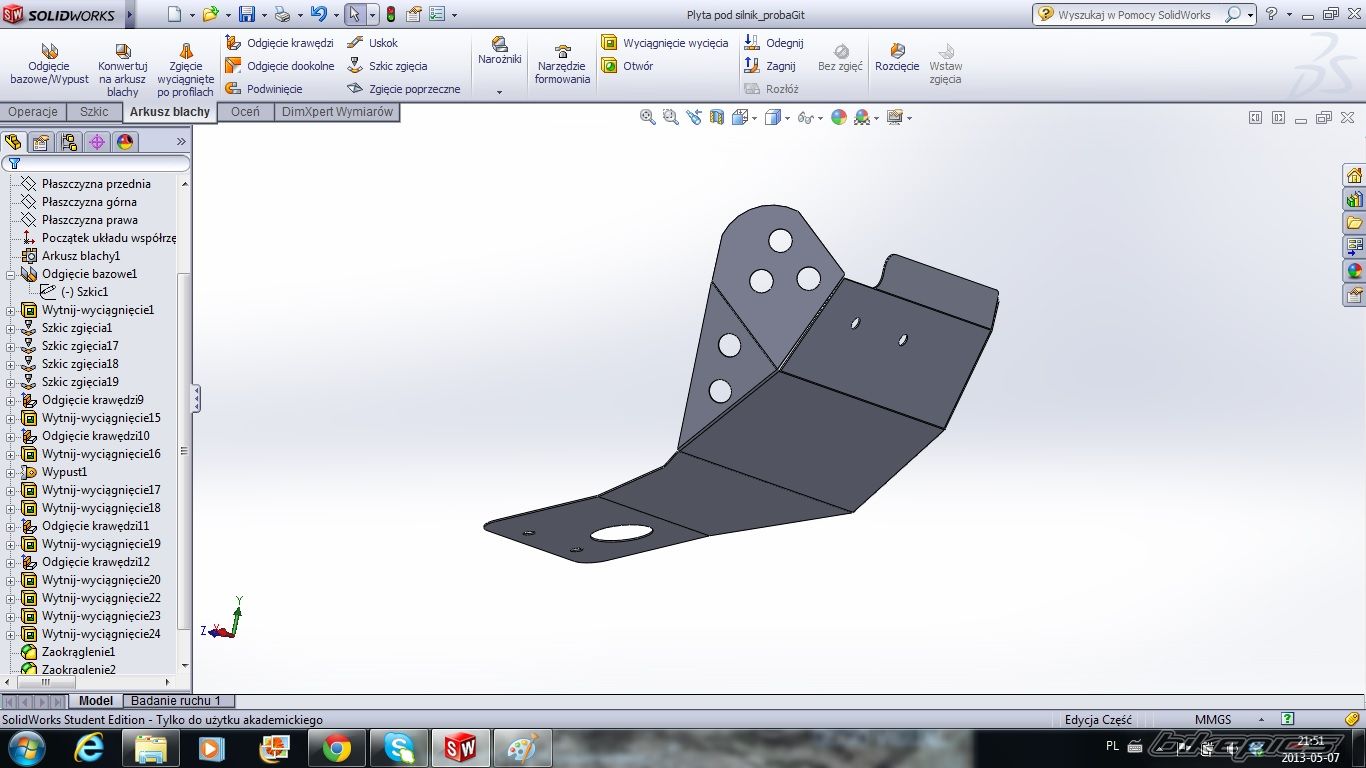Viewport: 1366px width, 768px height.
Task: Open the DimXpertManager tab icon
Action: (97, 142)
